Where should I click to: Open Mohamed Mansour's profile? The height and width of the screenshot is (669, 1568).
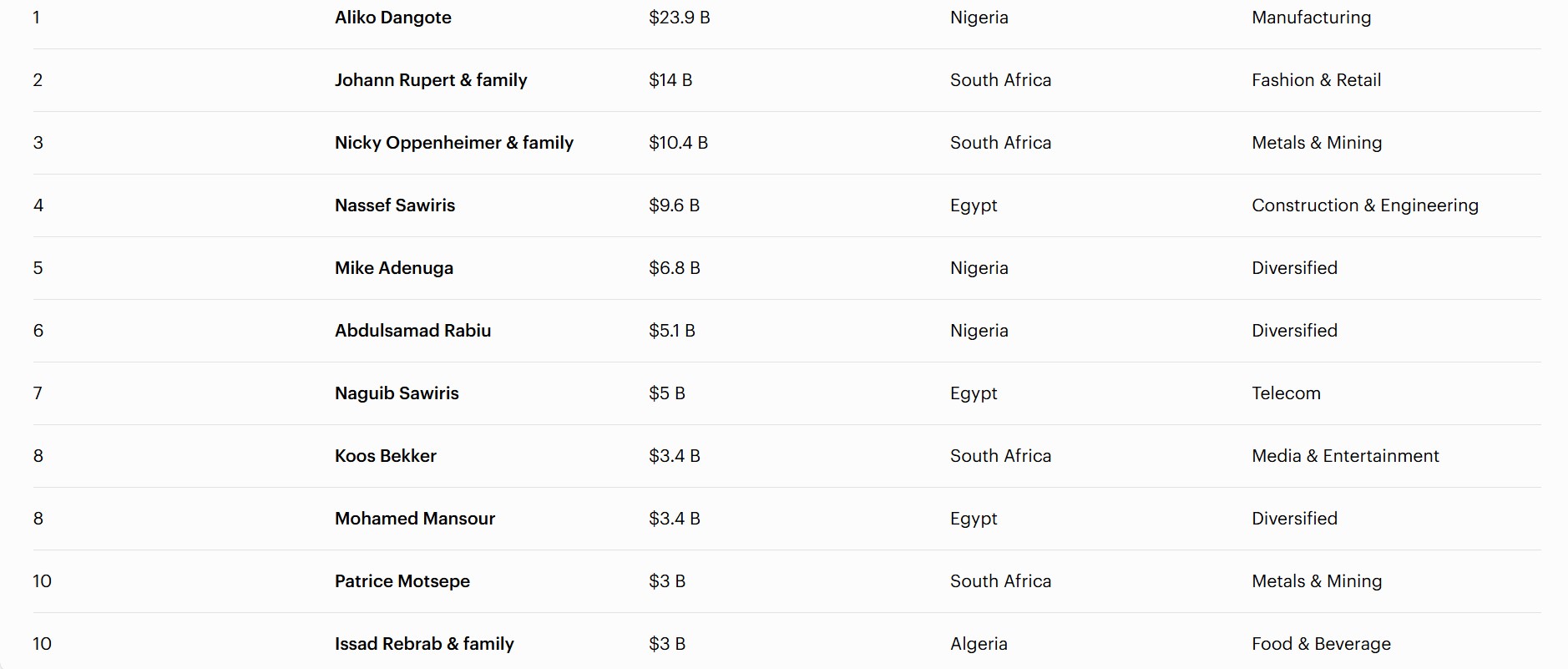point(415,519)
